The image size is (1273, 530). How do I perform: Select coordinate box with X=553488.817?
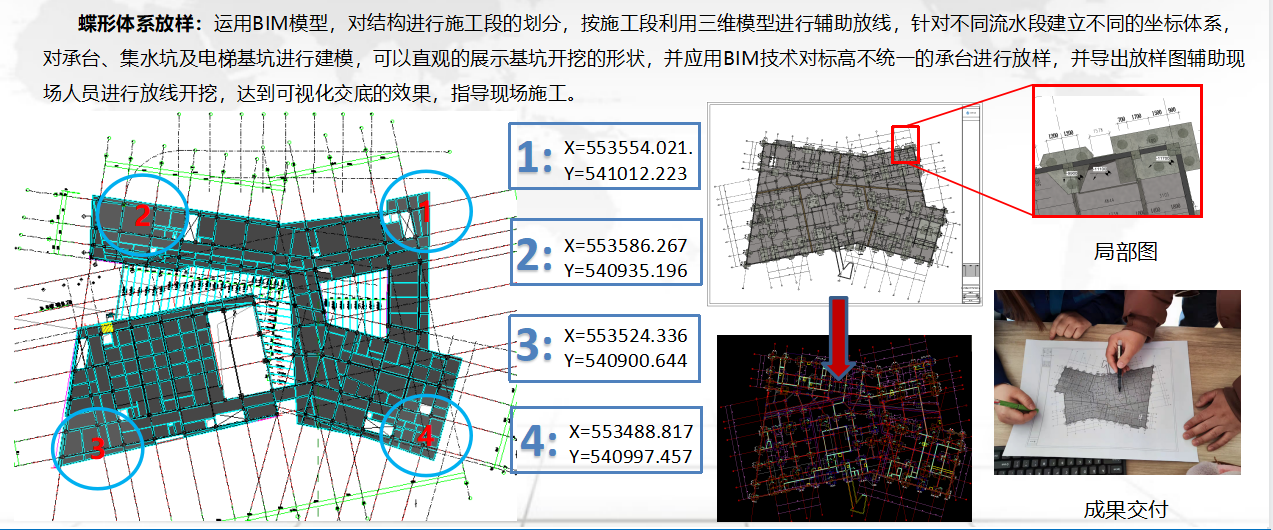click(x=601, y=440)
